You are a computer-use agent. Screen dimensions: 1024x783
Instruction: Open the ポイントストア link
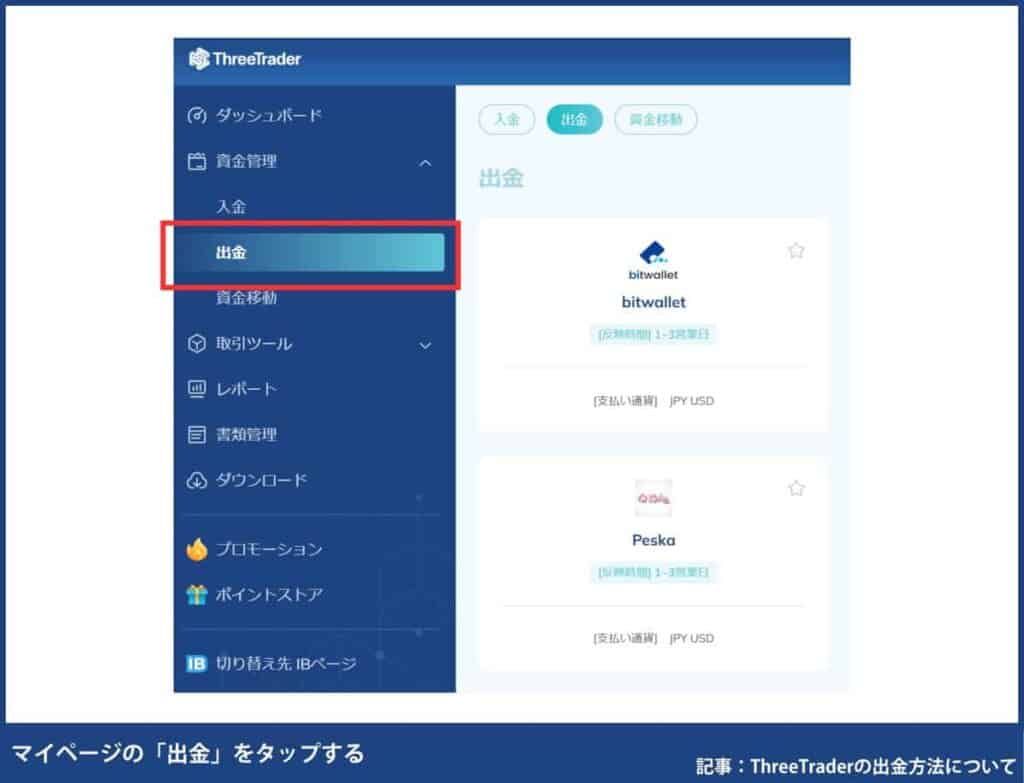click(269, 594)
